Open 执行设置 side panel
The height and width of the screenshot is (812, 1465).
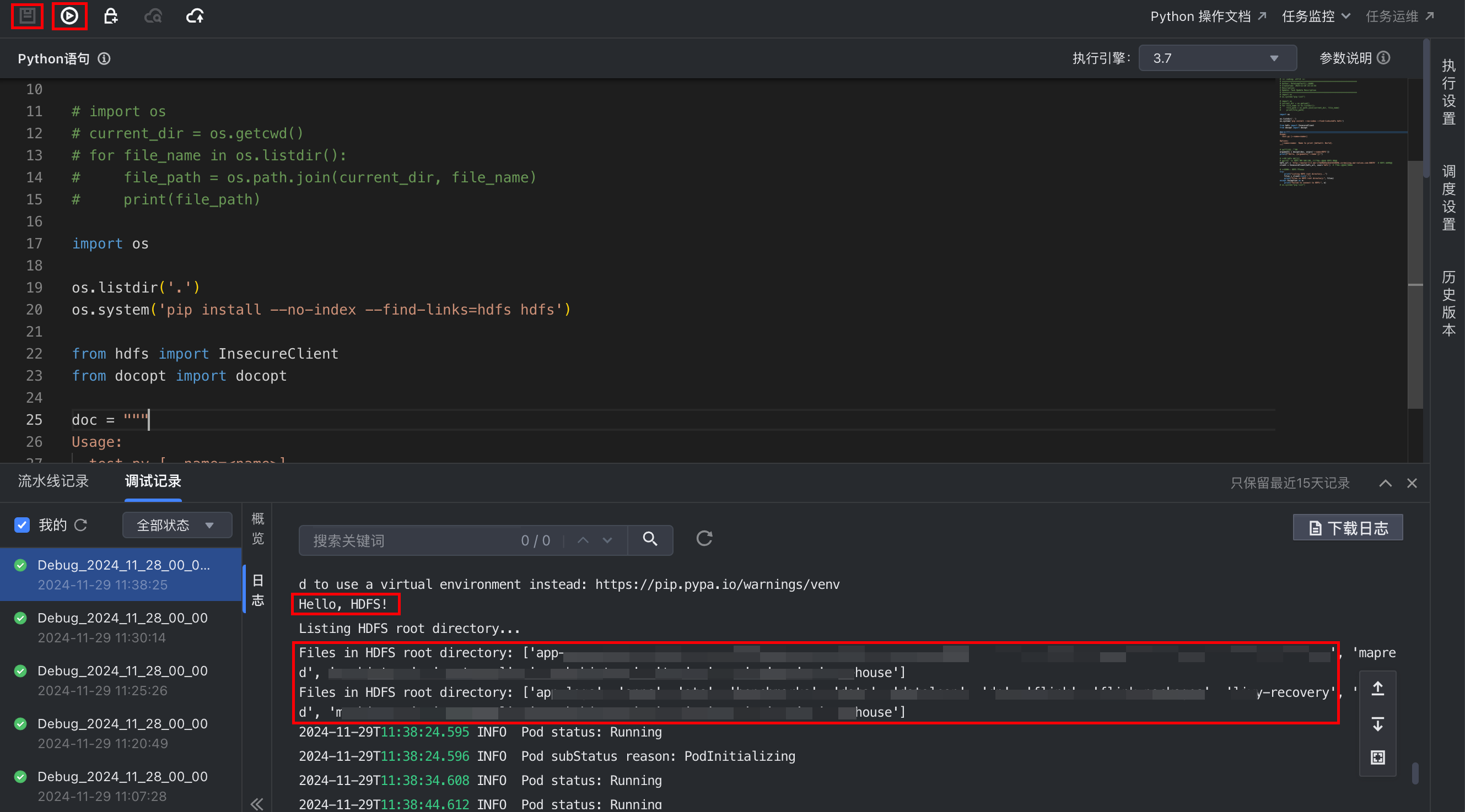[1448, 92]
